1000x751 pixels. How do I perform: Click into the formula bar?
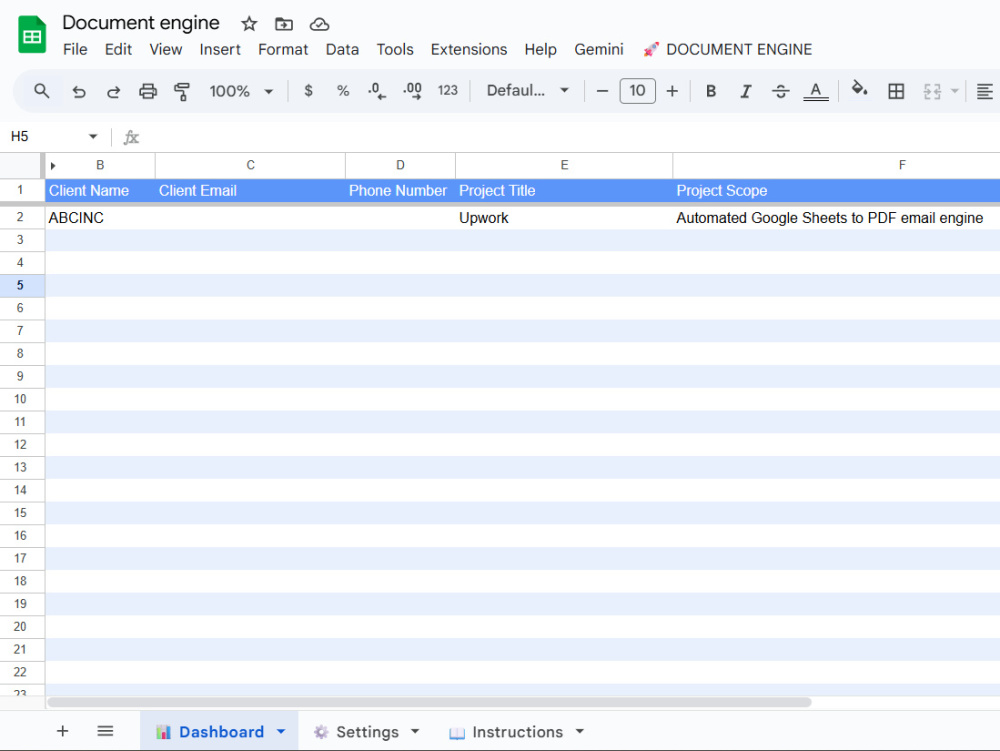pyautogui.click(x=568, y=137)
